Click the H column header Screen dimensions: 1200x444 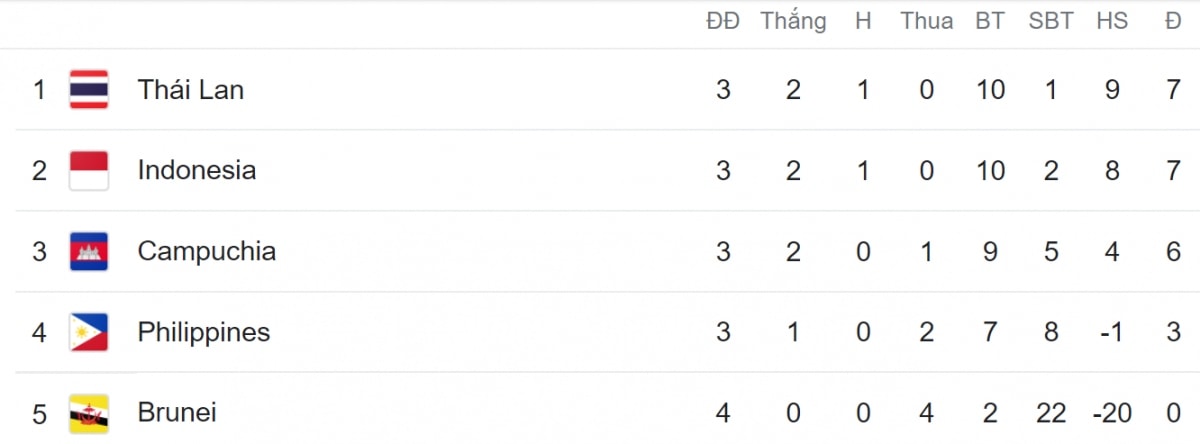click(863, 21)
